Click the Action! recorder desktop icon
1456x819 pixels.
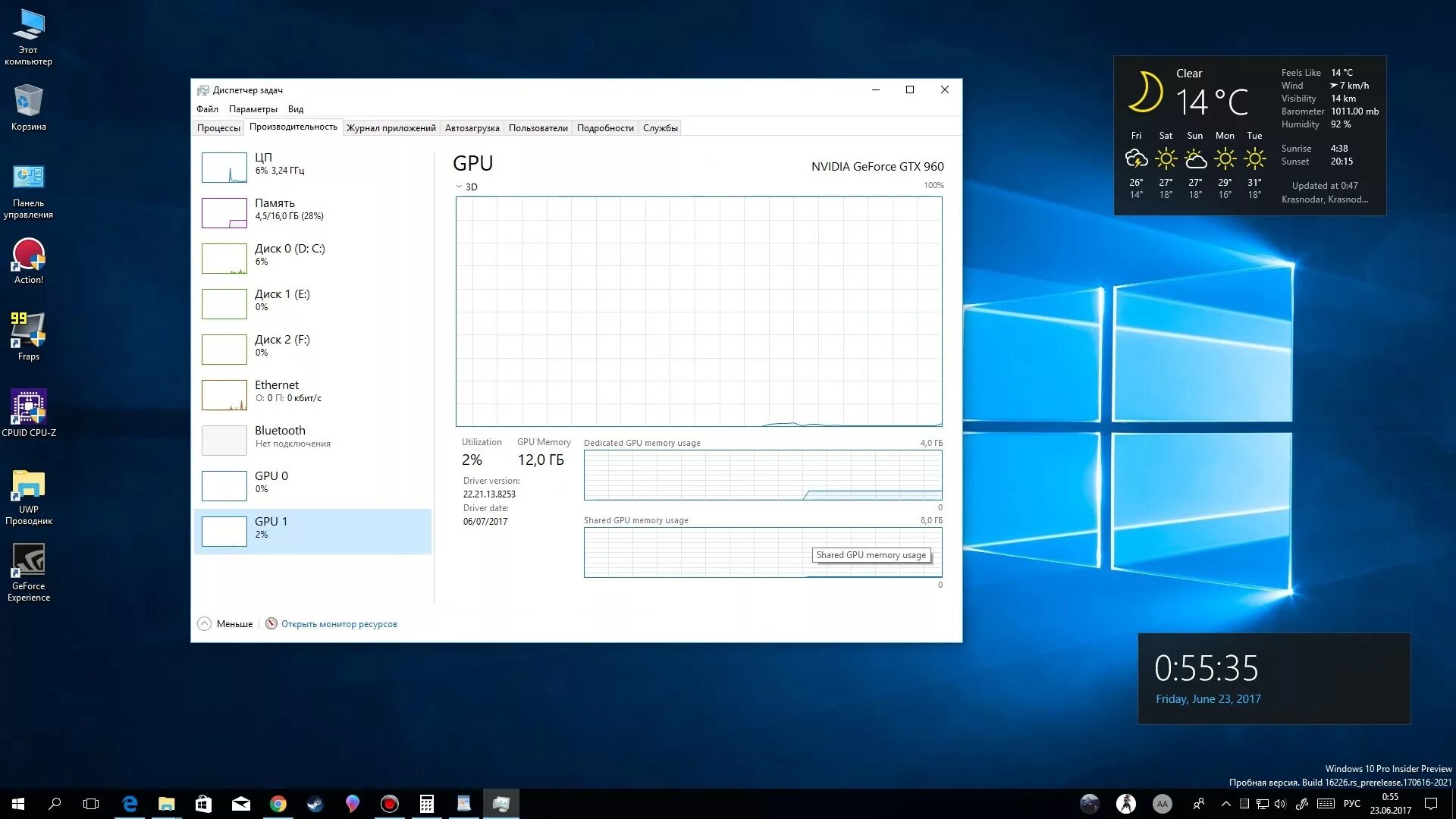[29, 256]
